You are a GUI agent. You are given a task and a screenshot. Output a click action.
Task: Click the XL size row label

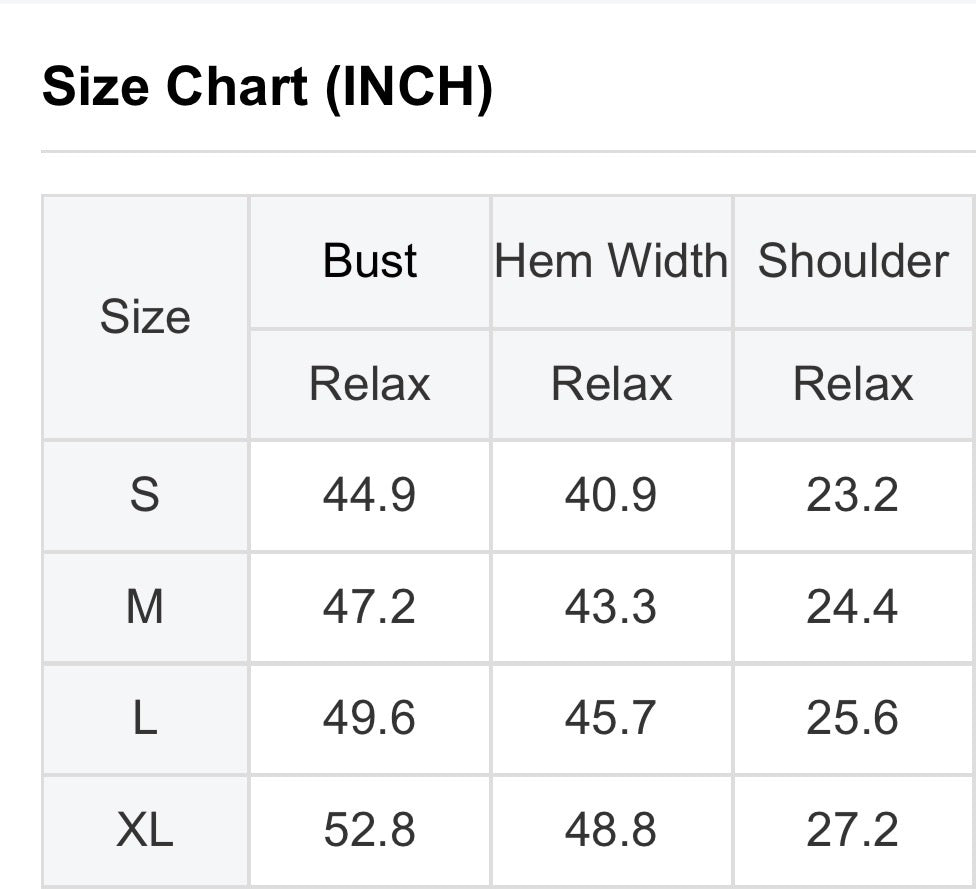[145, 830]
